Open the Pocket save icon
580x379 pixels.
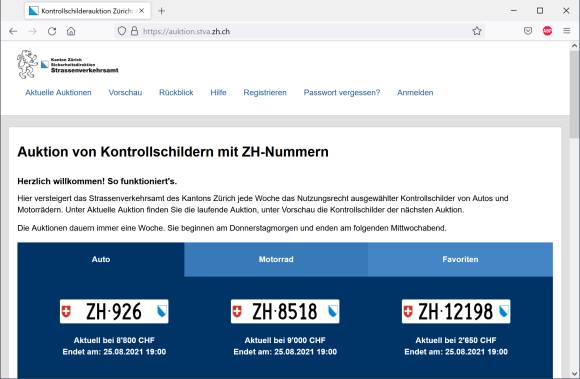[x=528, y=31]
